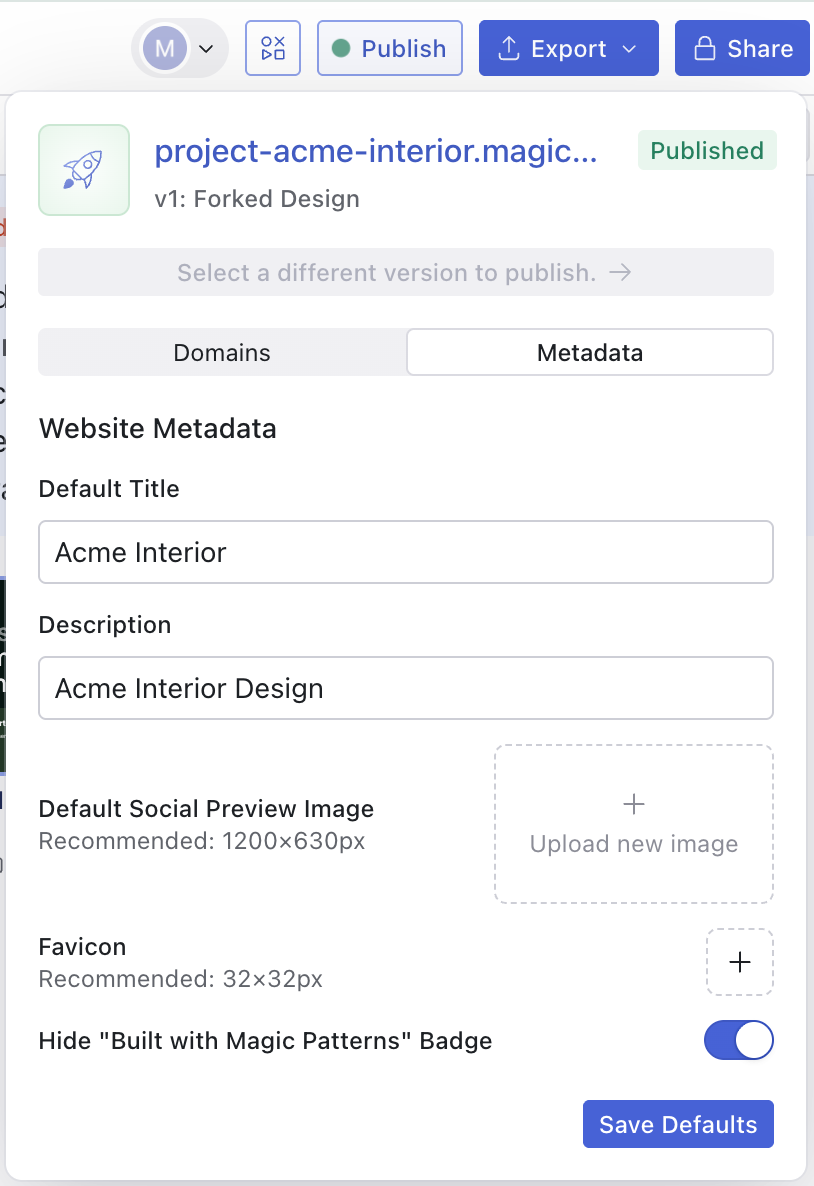Viewport: 814px width, 1186px height.
Task: Disable the Hide Magic Patterns Badge toggle
Action: tap(739, 1040)
